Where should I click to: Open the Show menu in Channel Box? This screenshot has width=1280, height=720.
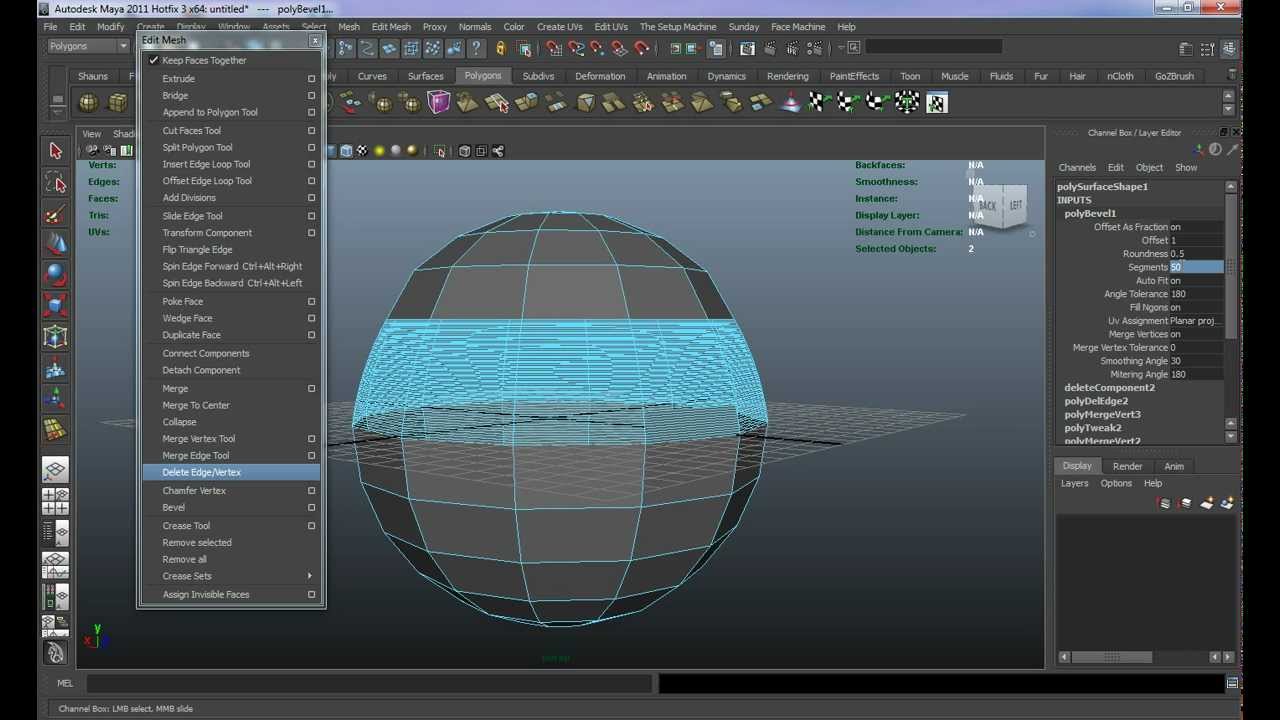click(x=1186, y=167)
